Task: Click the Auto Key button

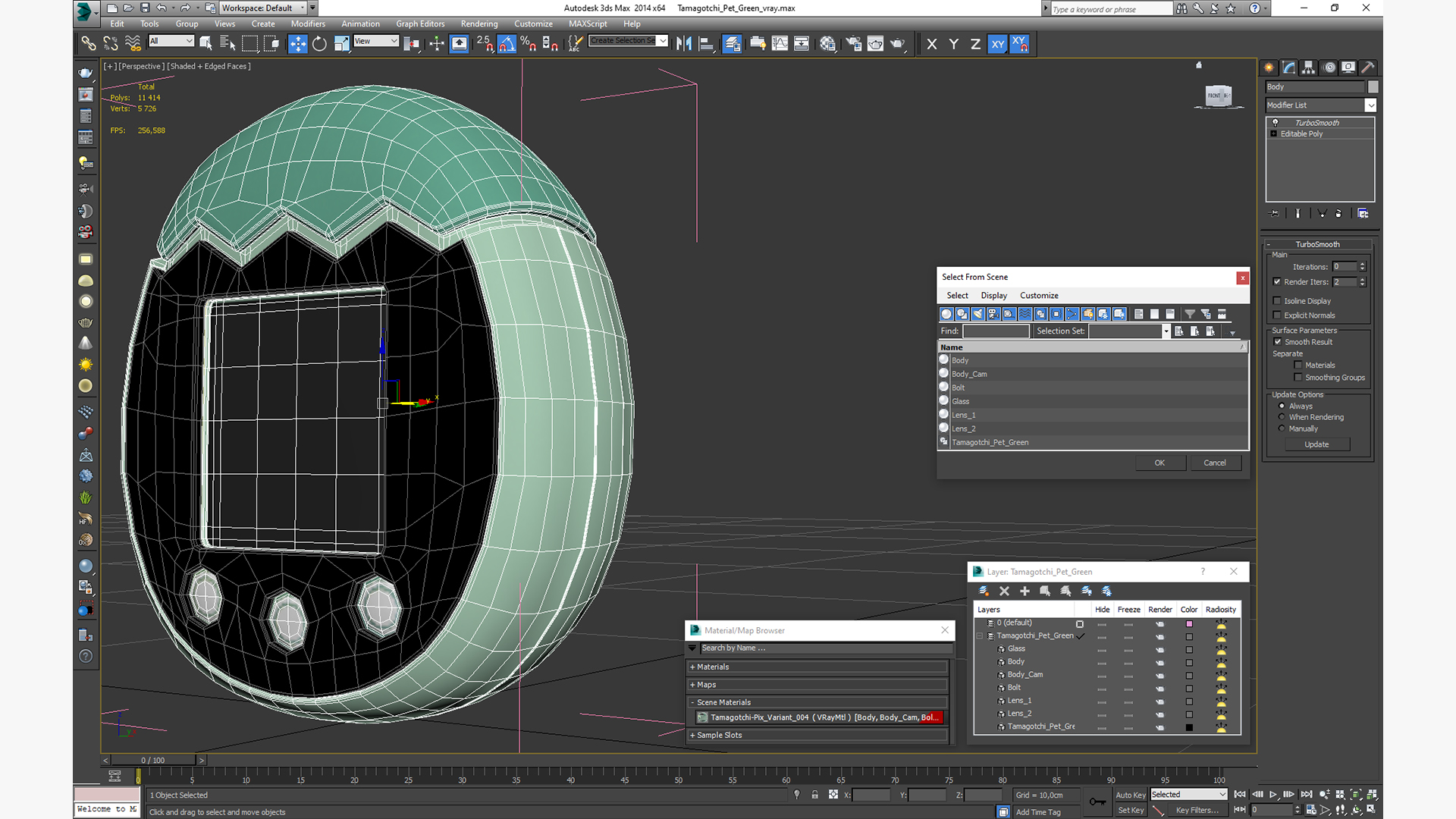Action: 1130,795
